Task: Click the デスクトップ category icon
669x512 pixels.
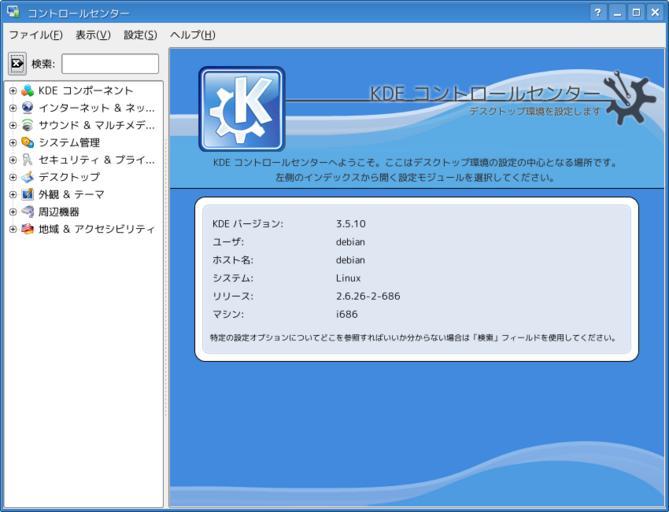Action: pyautogui.click(x=28, y=177)
